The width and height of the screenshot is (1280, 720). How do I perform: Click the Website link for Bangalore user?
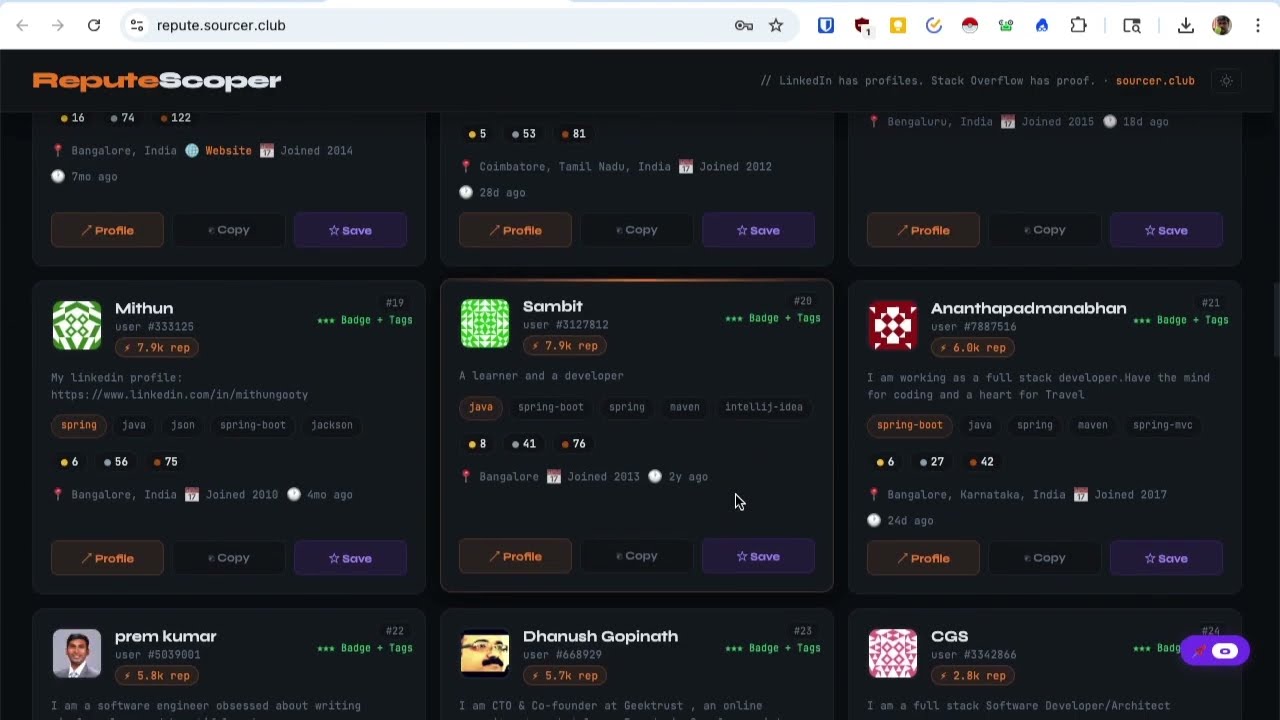click(x=228, y=150)
